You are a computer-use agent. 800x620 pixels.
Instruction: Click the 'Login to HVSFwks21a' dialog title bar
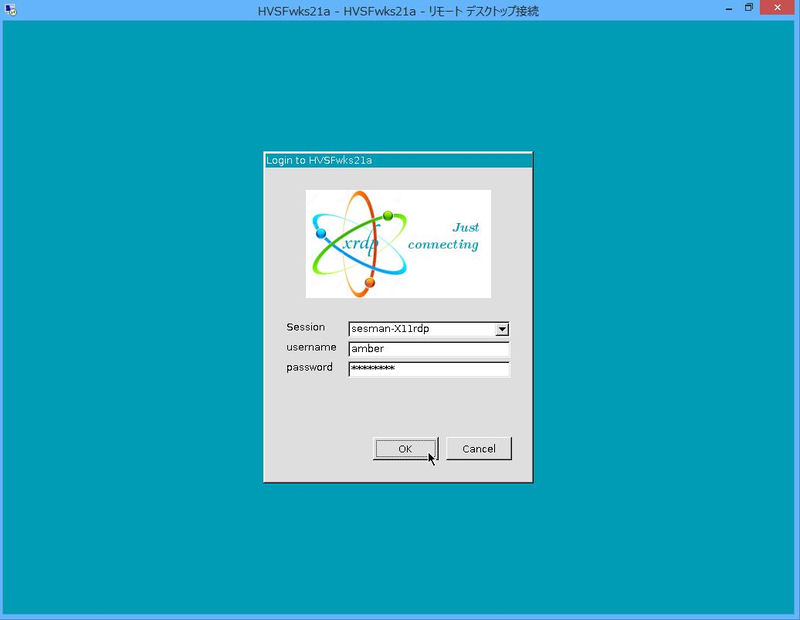[398, 160]
